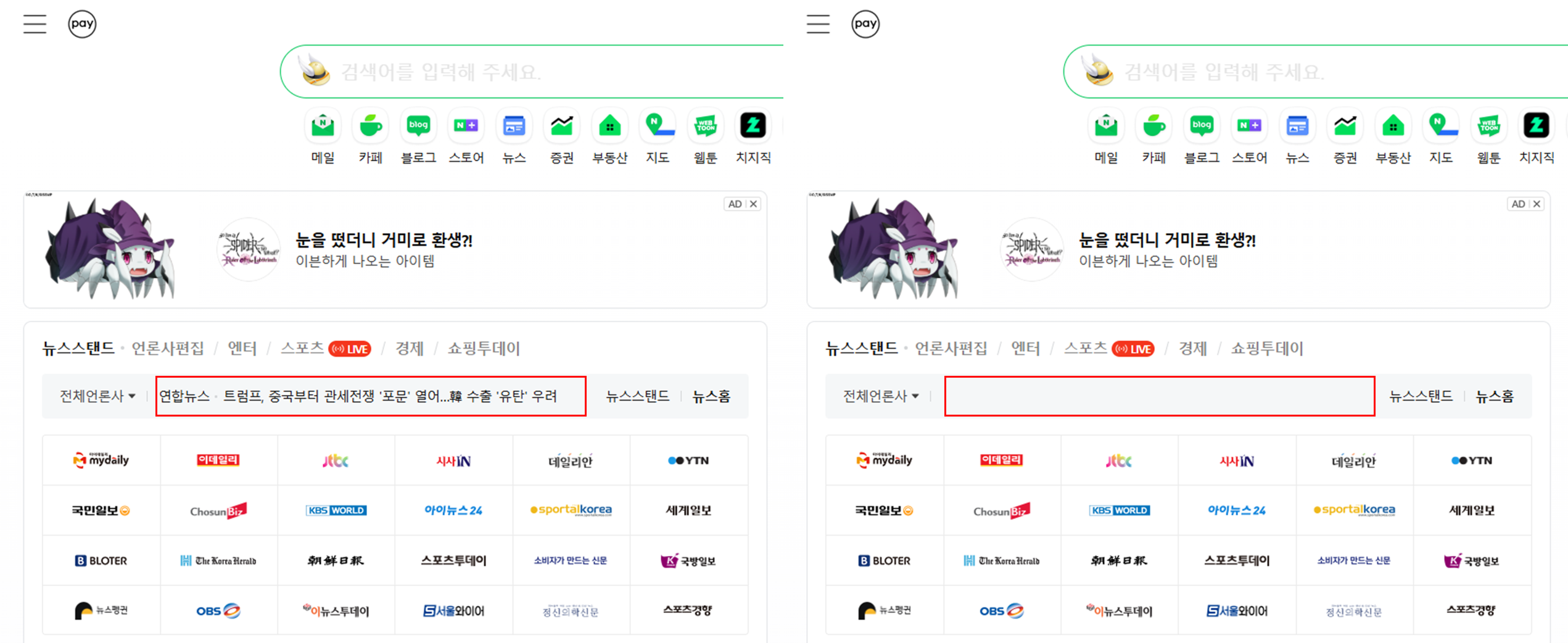1568x643 pixels.
Task: Select the 부동산 (Real Estate) icon
Action: tap(609, 125)
